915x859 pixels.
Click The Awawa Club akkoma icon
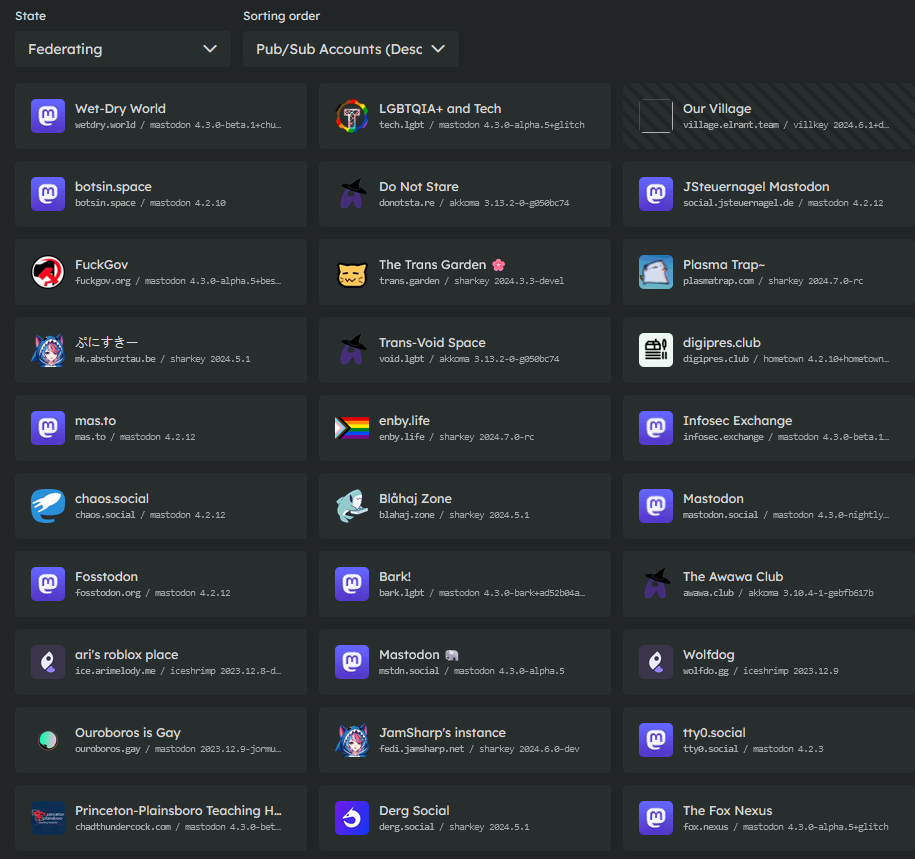(x=656, y=584)
